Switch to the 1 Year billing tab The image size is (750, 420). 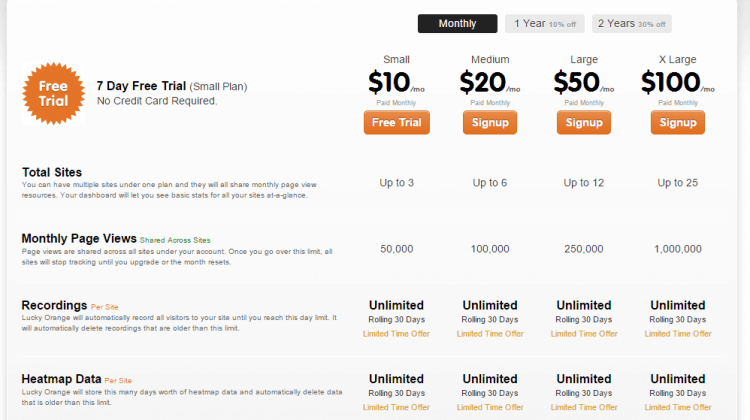[544, 23]
